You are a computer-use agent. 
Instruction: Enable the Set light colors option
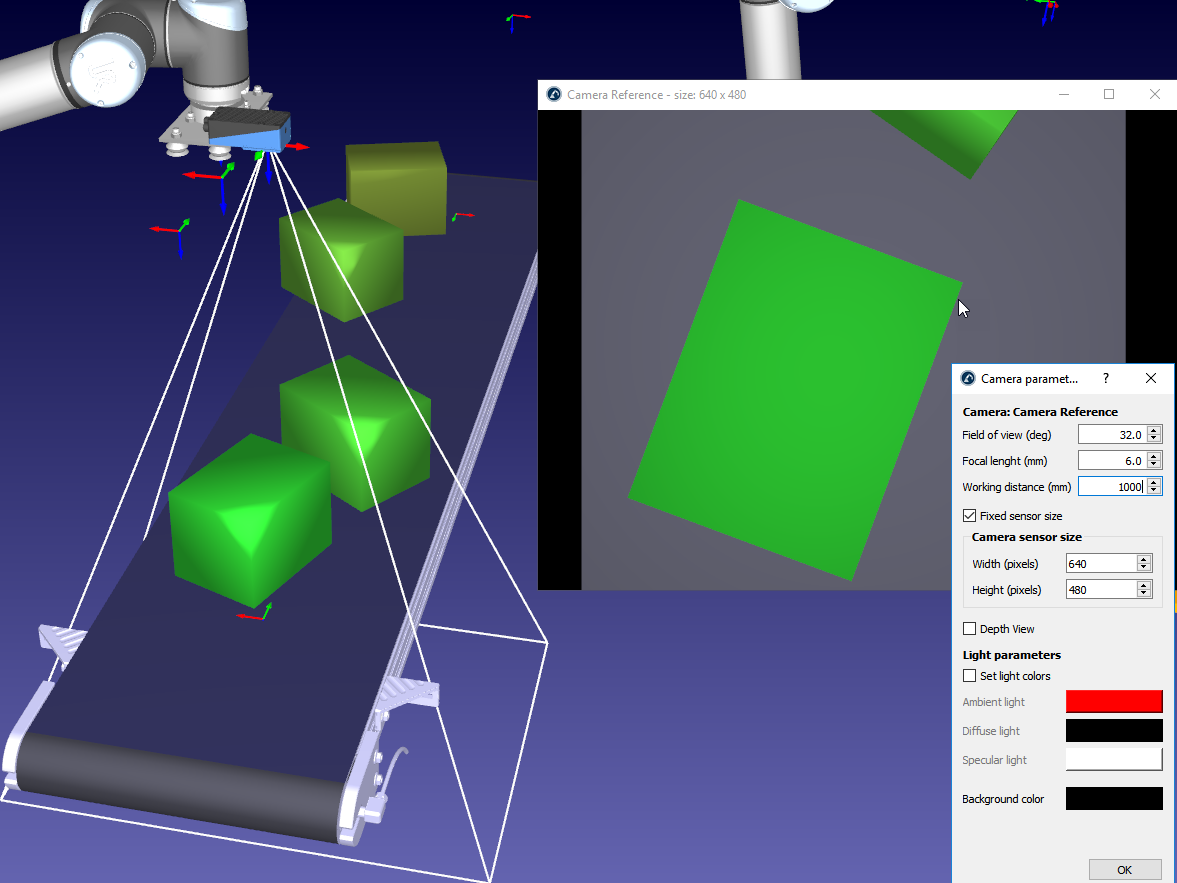coord(969,675)
